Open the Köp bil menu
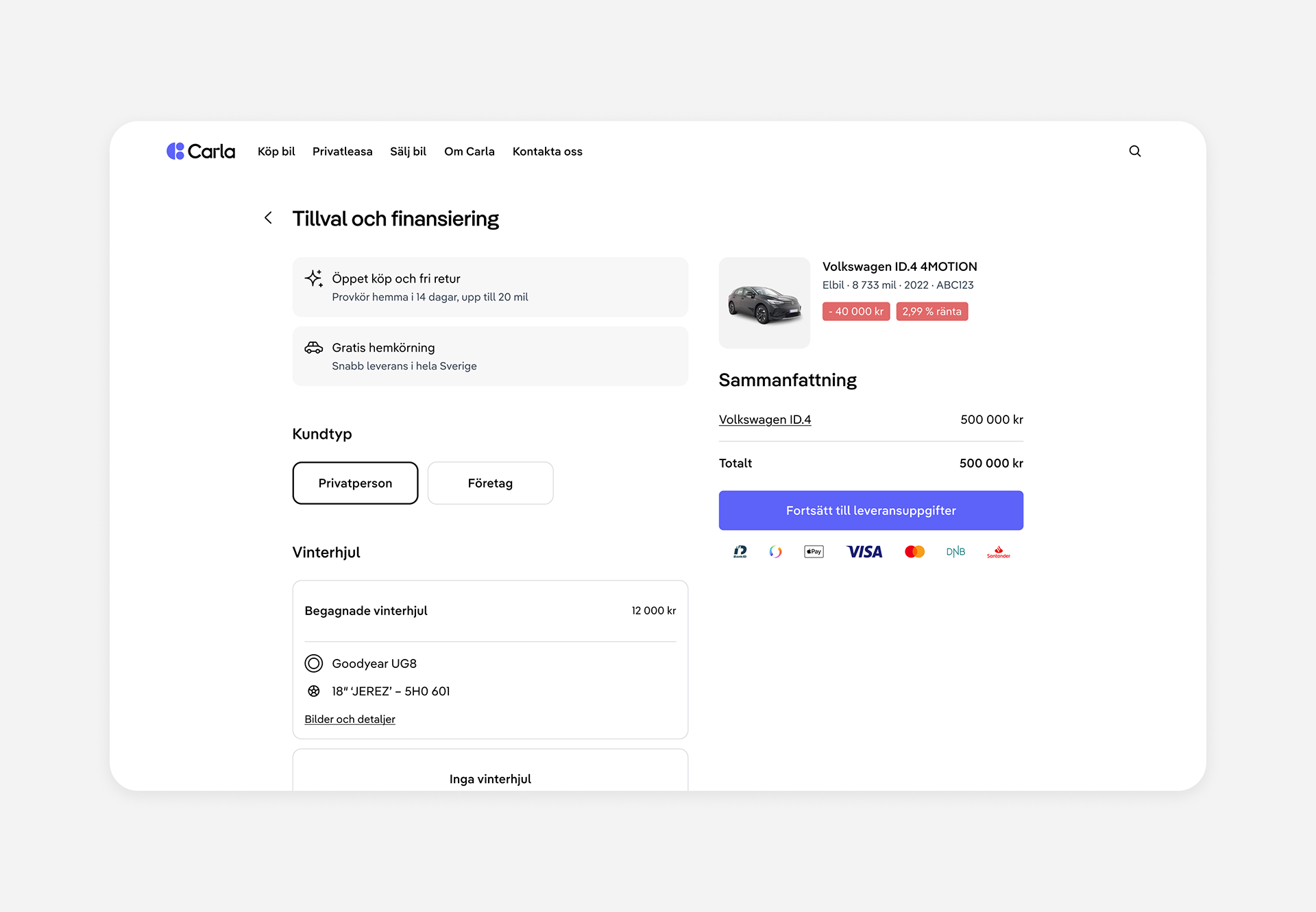Viewport: 1316px width, 912px height. tap(276, 152)
